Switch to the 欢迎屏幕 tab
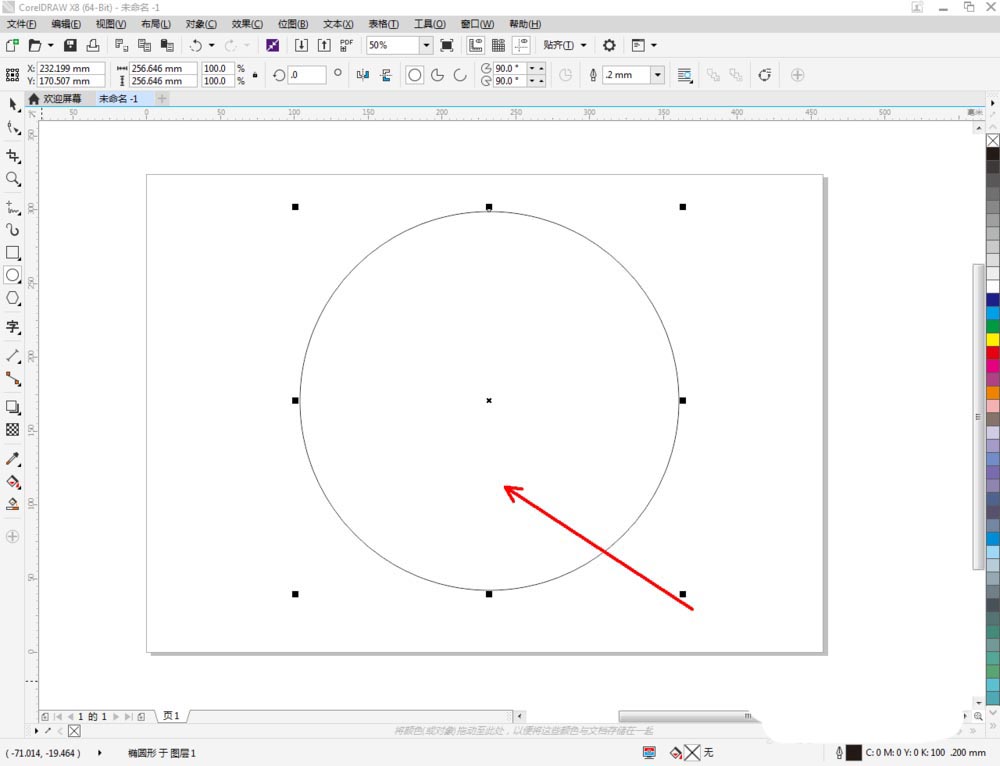 (62, 99)
